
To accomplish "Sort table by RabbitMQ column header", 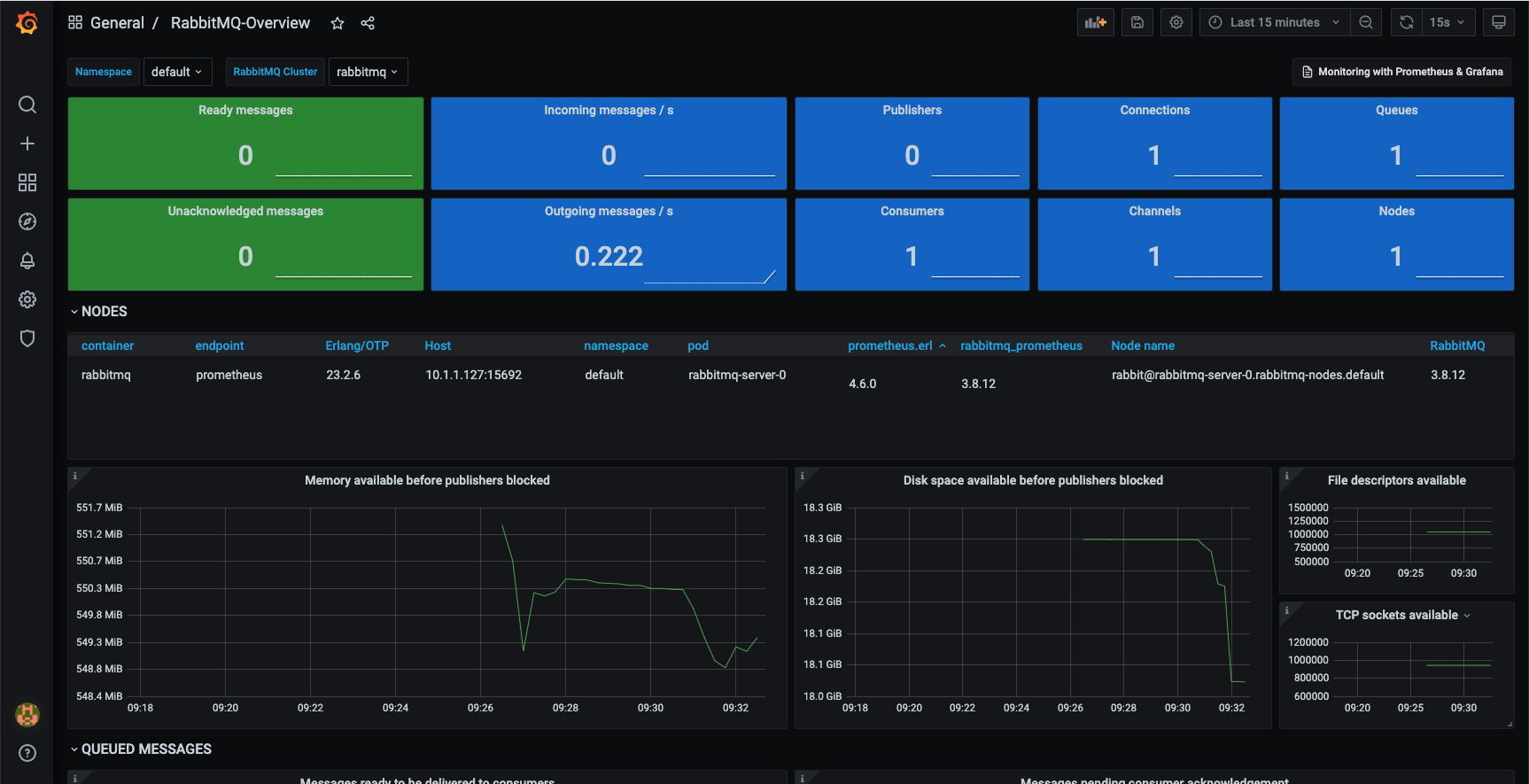I will click(x=1457, y=345).
